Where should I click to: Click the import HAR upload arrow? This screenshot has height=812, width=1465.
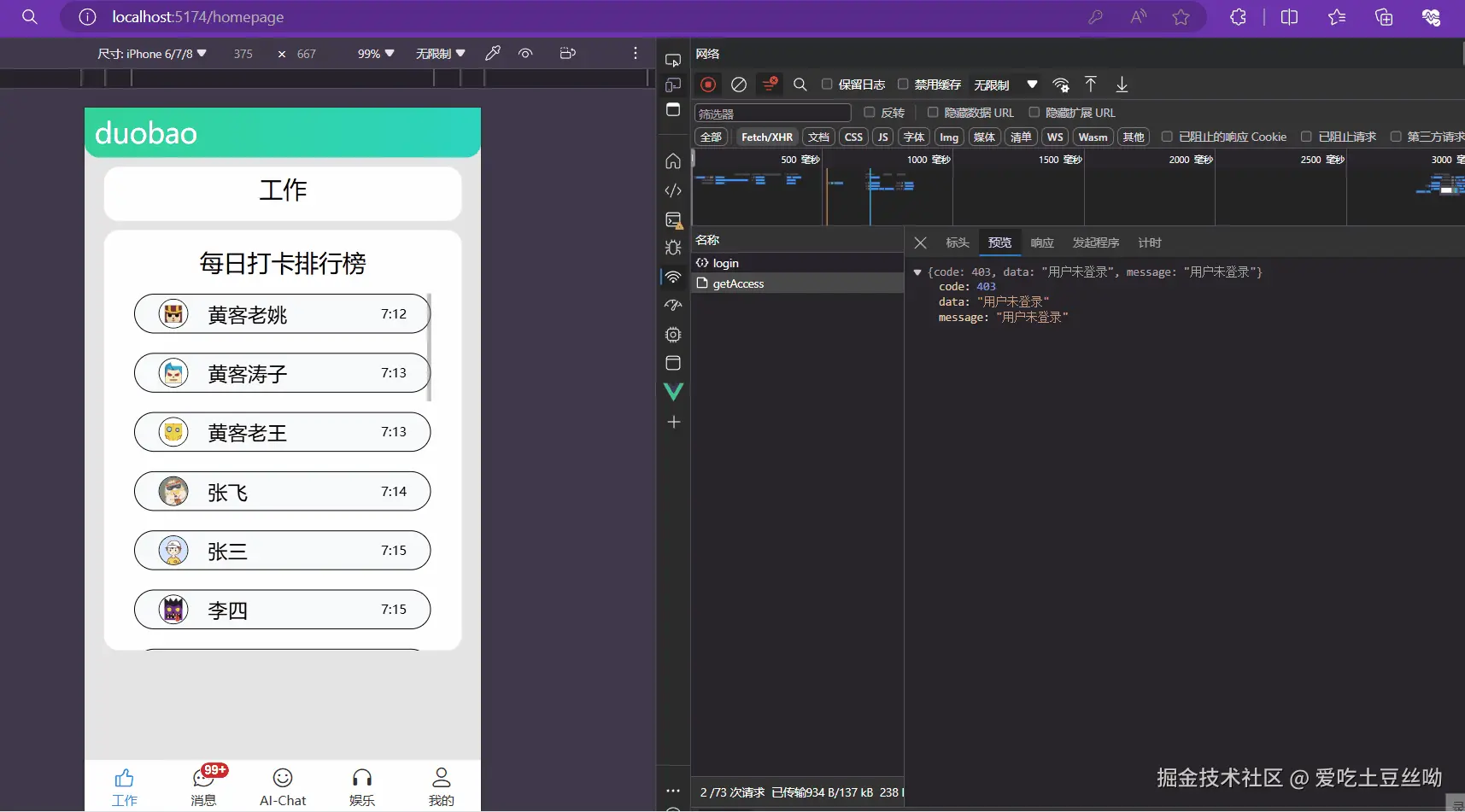click(x=1091, y=85)
